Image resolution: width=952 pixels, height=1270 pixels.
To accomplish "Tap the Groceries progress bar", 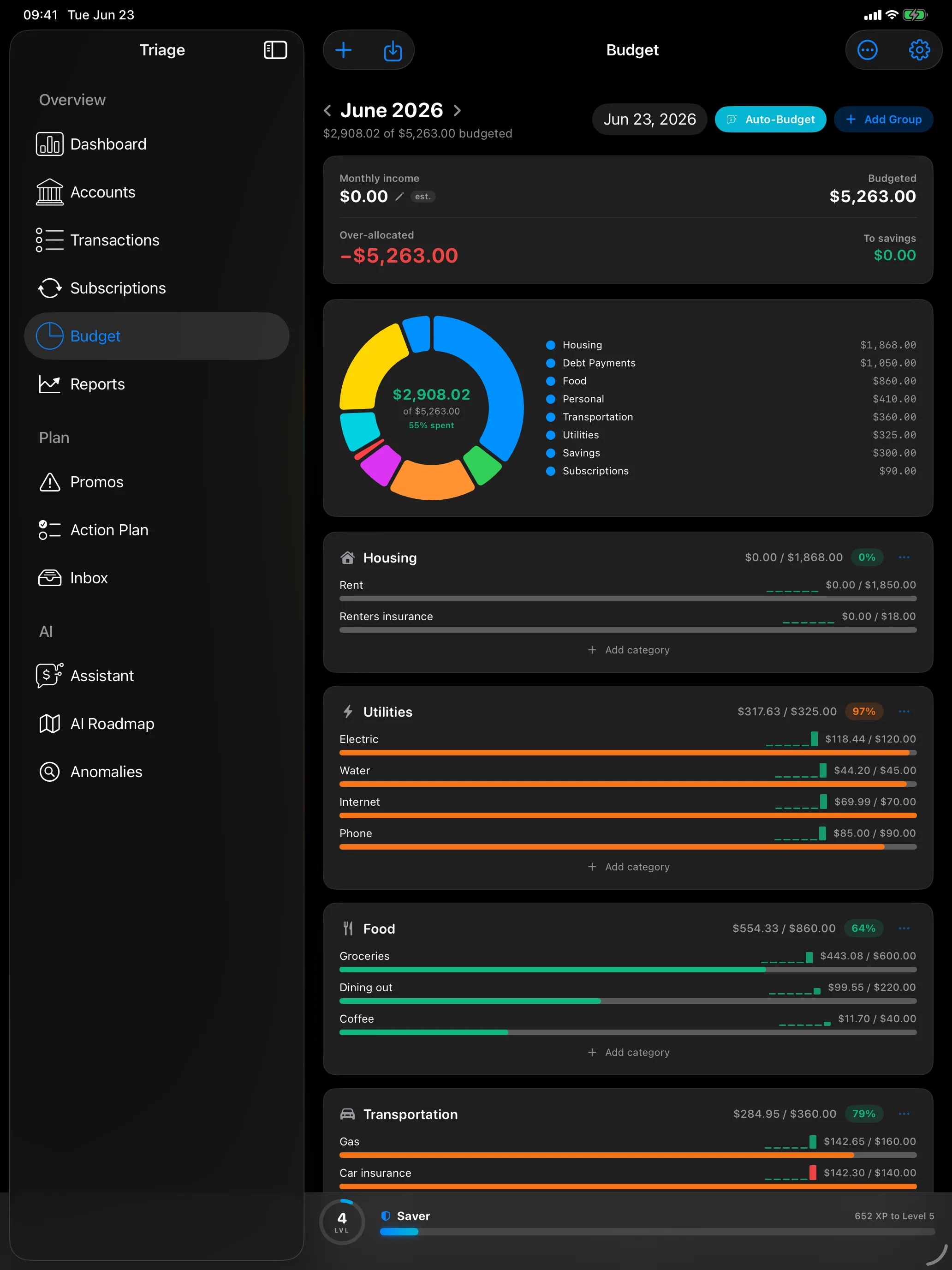I will coord(628,970).
